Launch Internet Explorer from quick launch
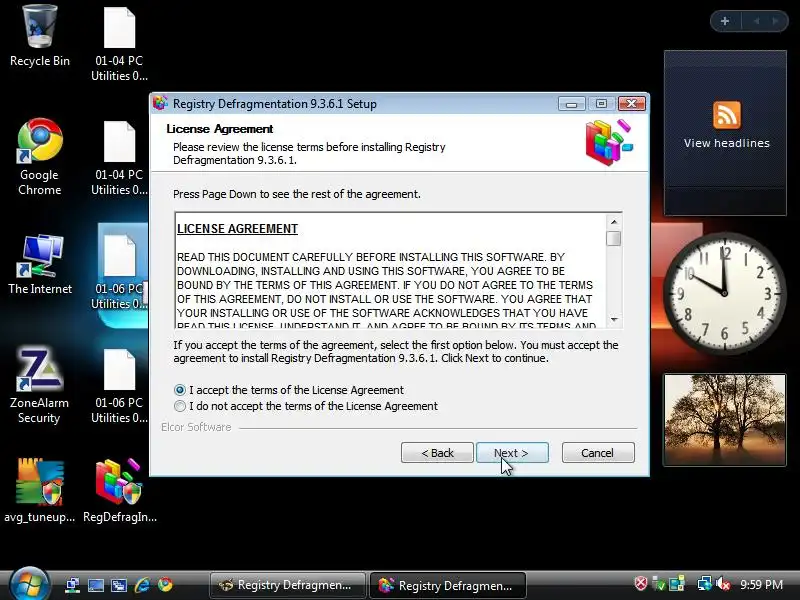Viewport: 800px width, 600px height. 142,585
